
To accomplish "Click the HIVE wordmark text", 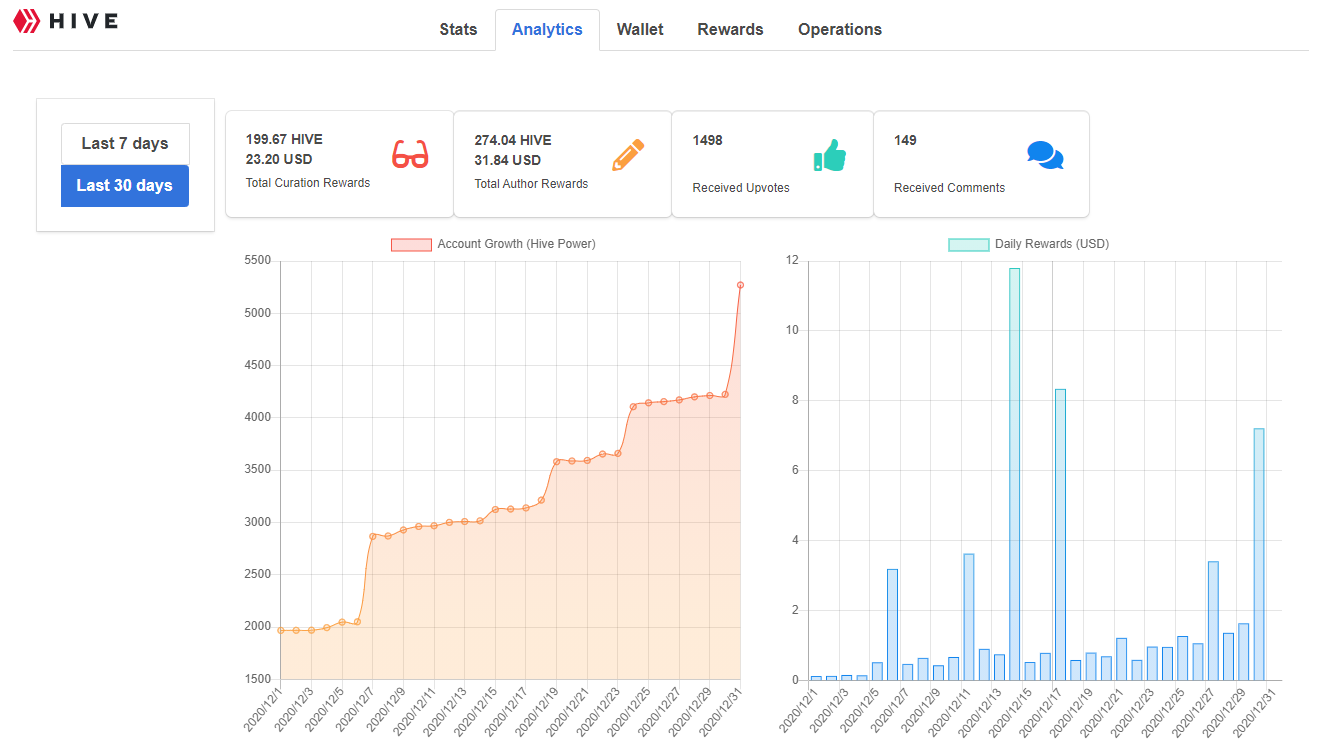I will [85, 21].
